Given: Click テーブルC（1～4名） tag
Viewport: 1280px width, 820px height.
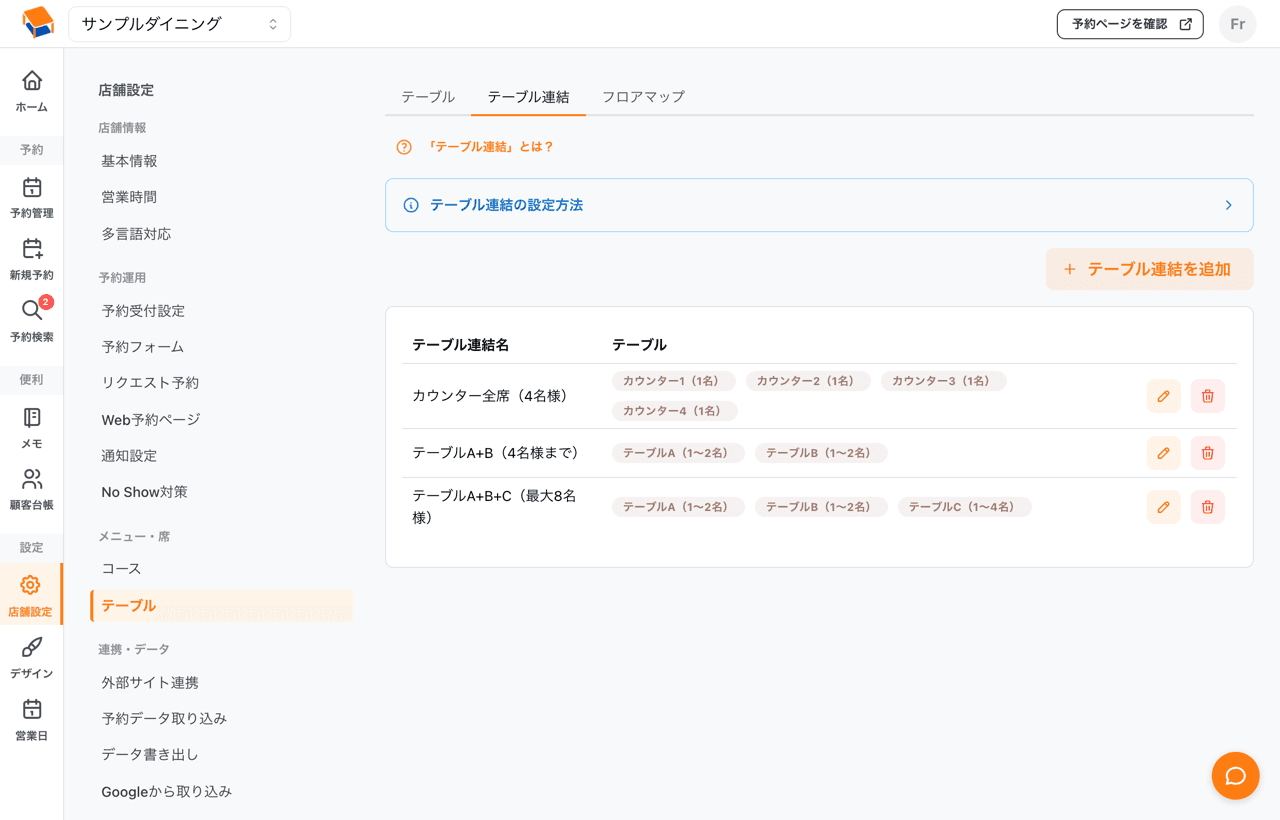Looking at the screenshot, I should coord(963,507).
